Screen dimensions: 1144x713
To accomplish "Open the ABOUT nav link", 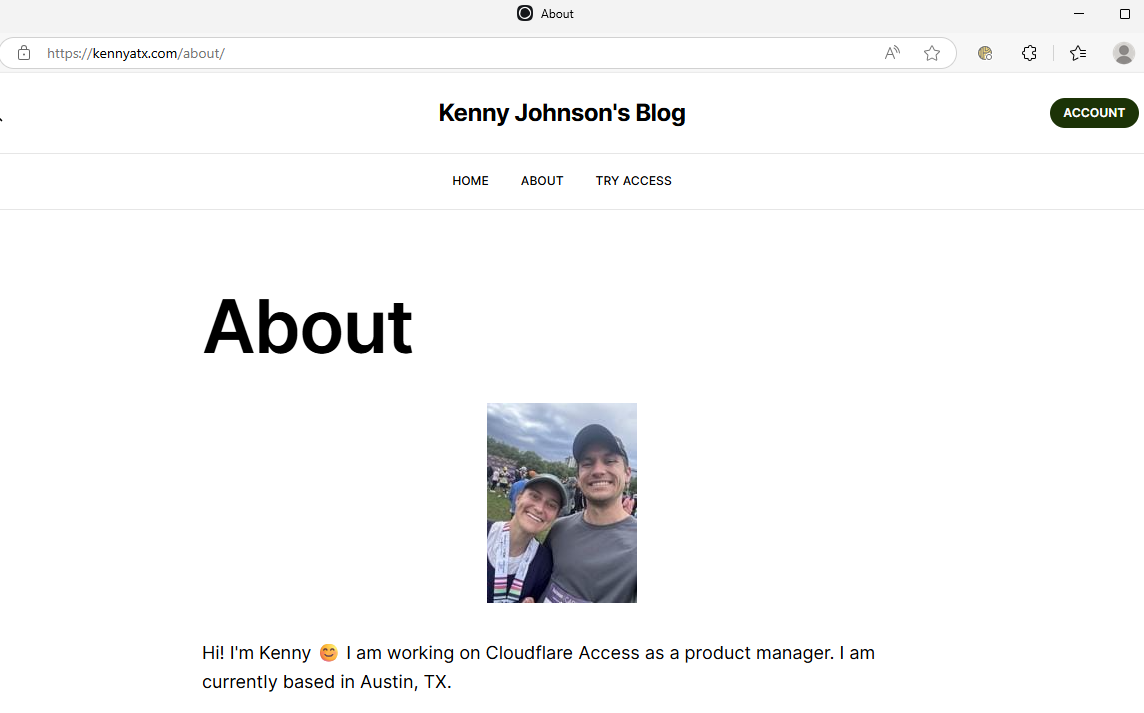I will click(x=542, y=181).
